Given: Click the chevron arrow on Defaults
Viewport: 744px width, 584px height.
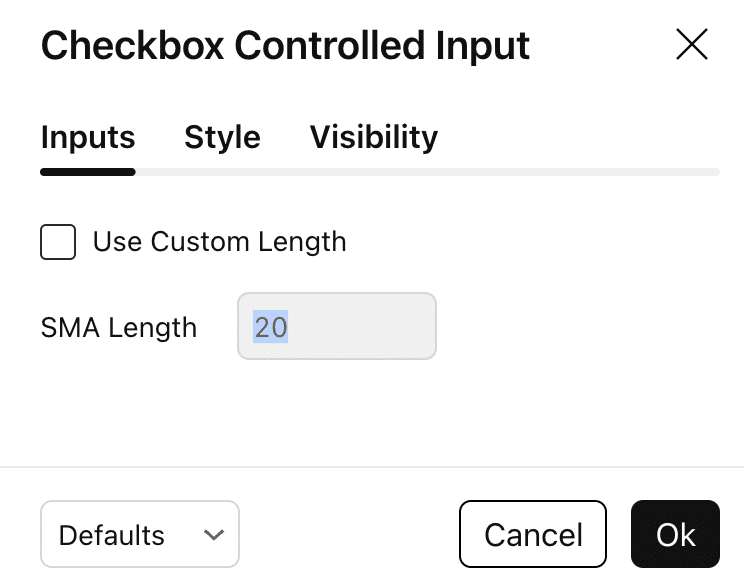Looking at the screenshot, I should (213, 535).
